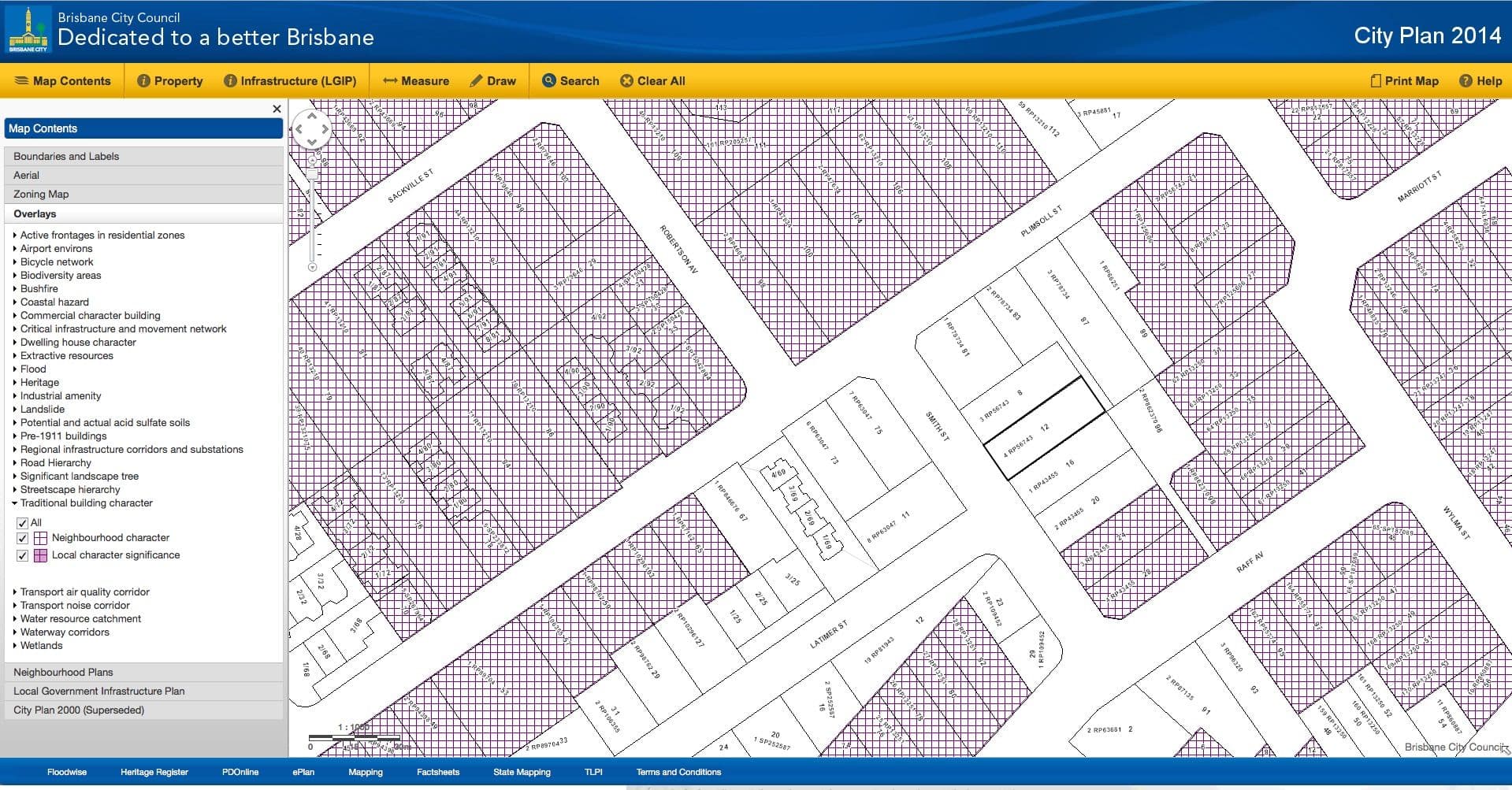1512x790 pixels.
Task: Open the TLPI link
Action: (593, 772)
